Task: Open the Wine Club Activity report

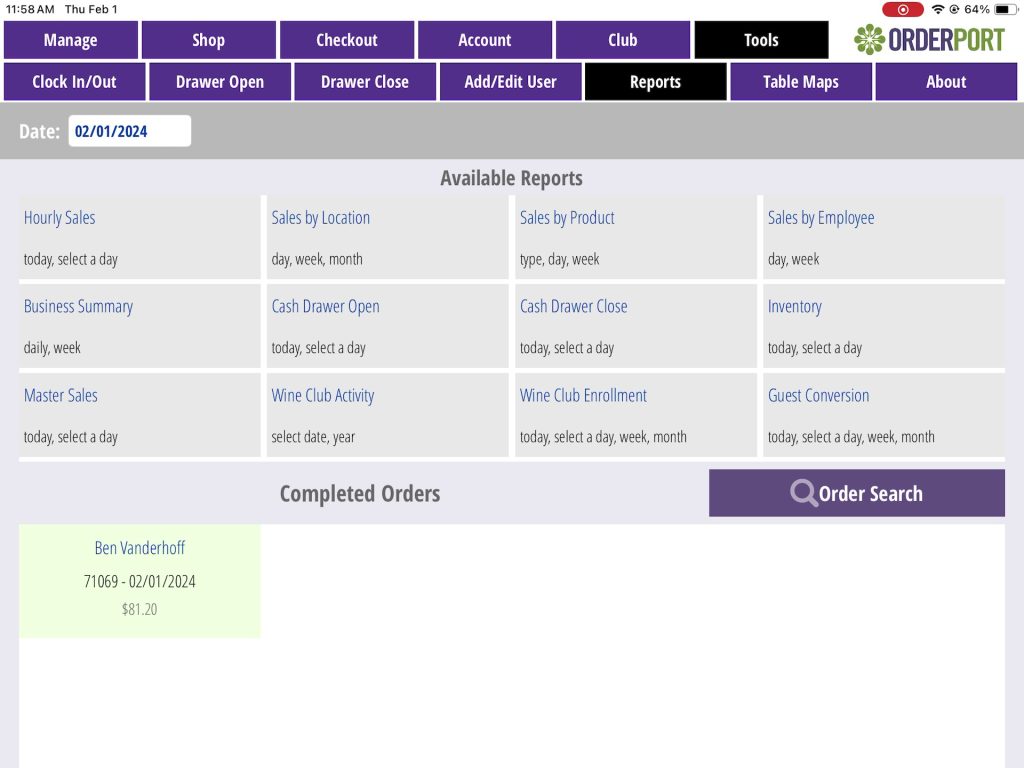Action: pos(323,396)
